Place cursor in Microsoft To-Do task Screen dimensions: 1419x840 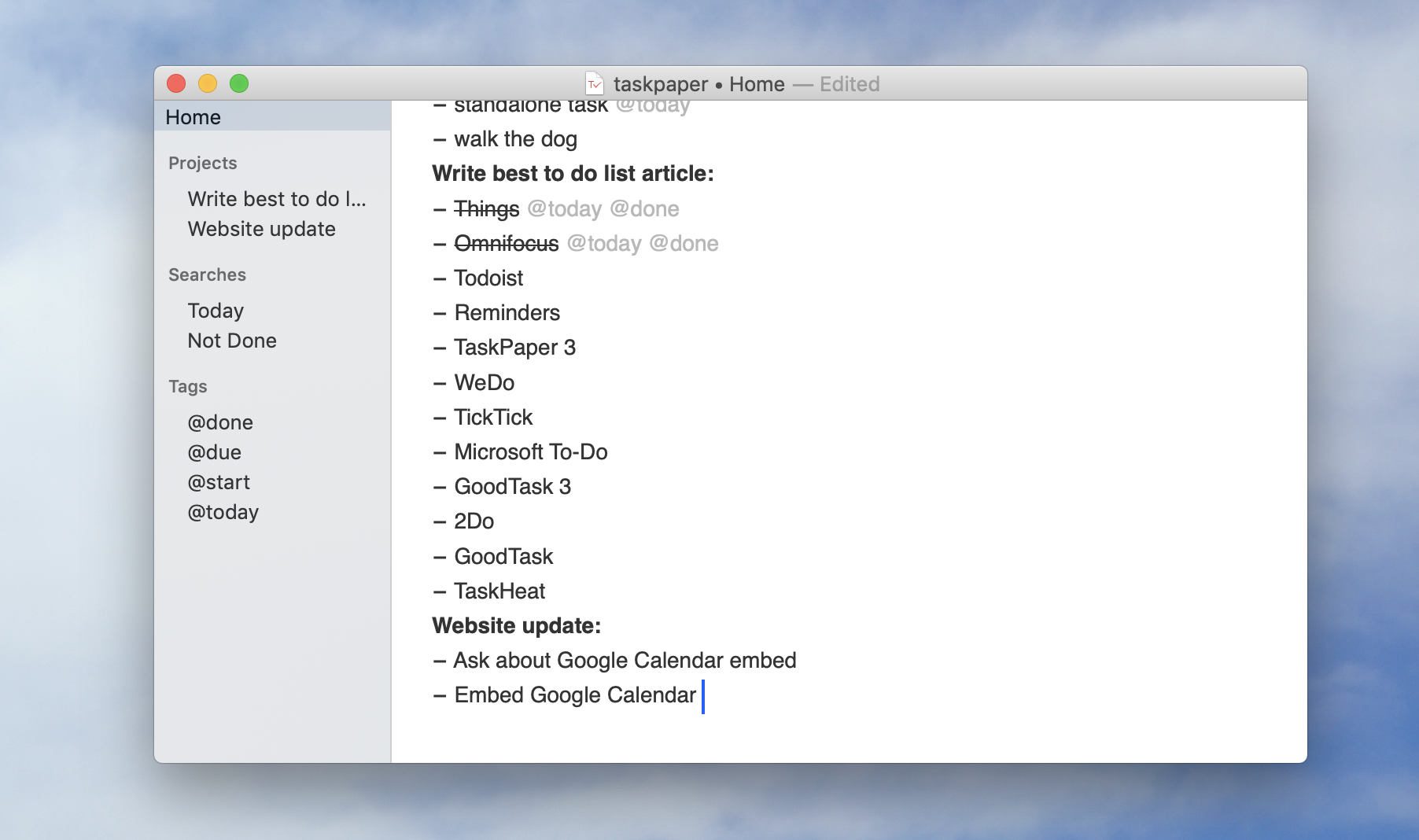531,452
